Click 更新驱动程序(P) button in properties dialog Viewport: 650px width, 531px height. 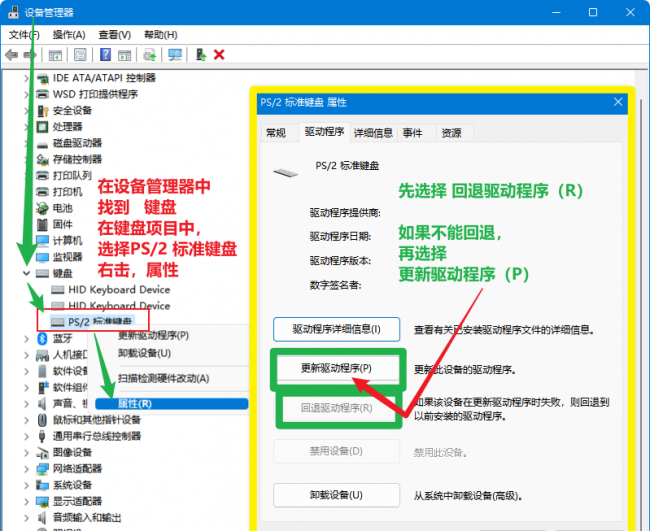click(336, 368)
